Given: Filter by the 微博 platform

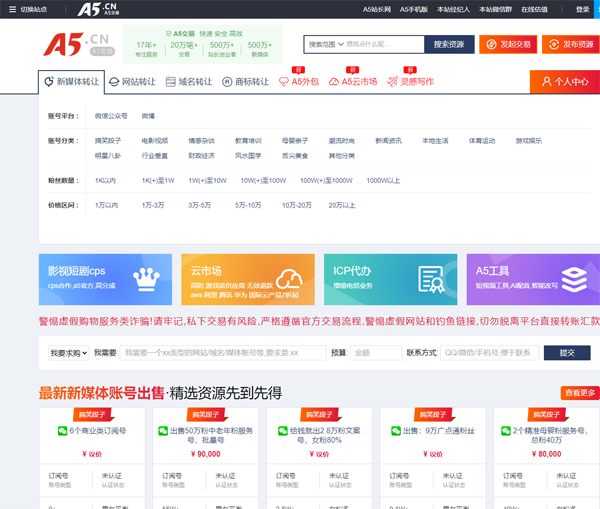Looking at the screenshot, I should (148, 116).
